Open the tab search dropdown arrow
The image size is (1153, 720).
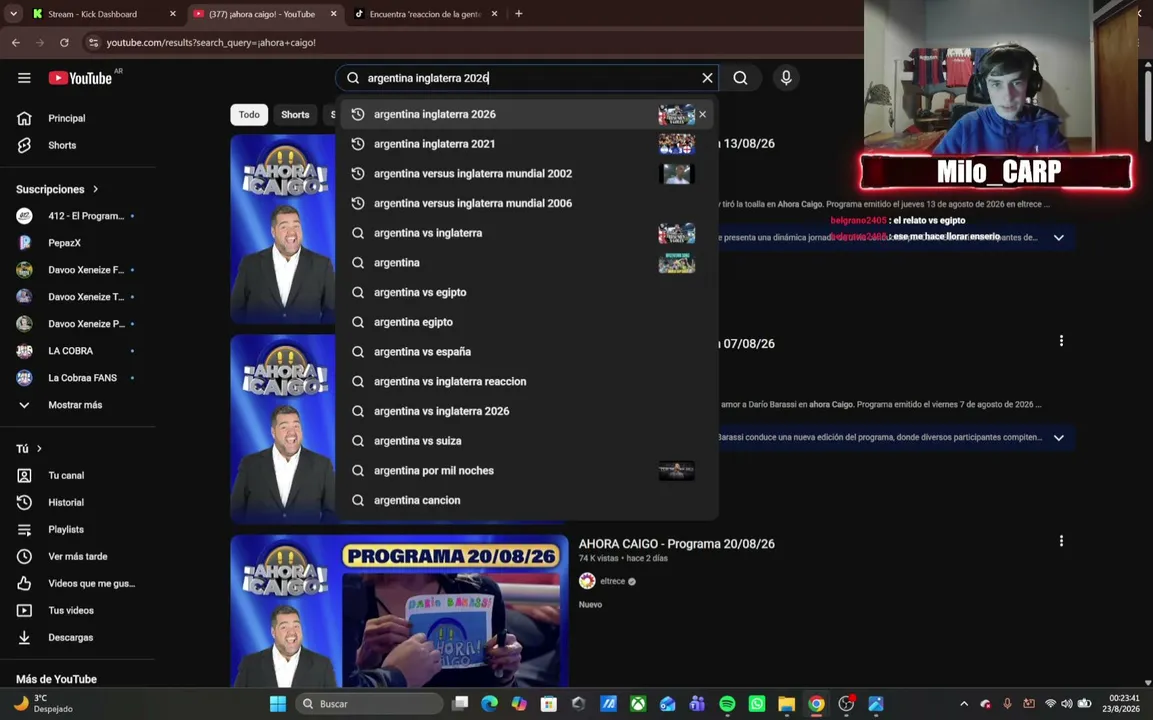pos(13,14)
